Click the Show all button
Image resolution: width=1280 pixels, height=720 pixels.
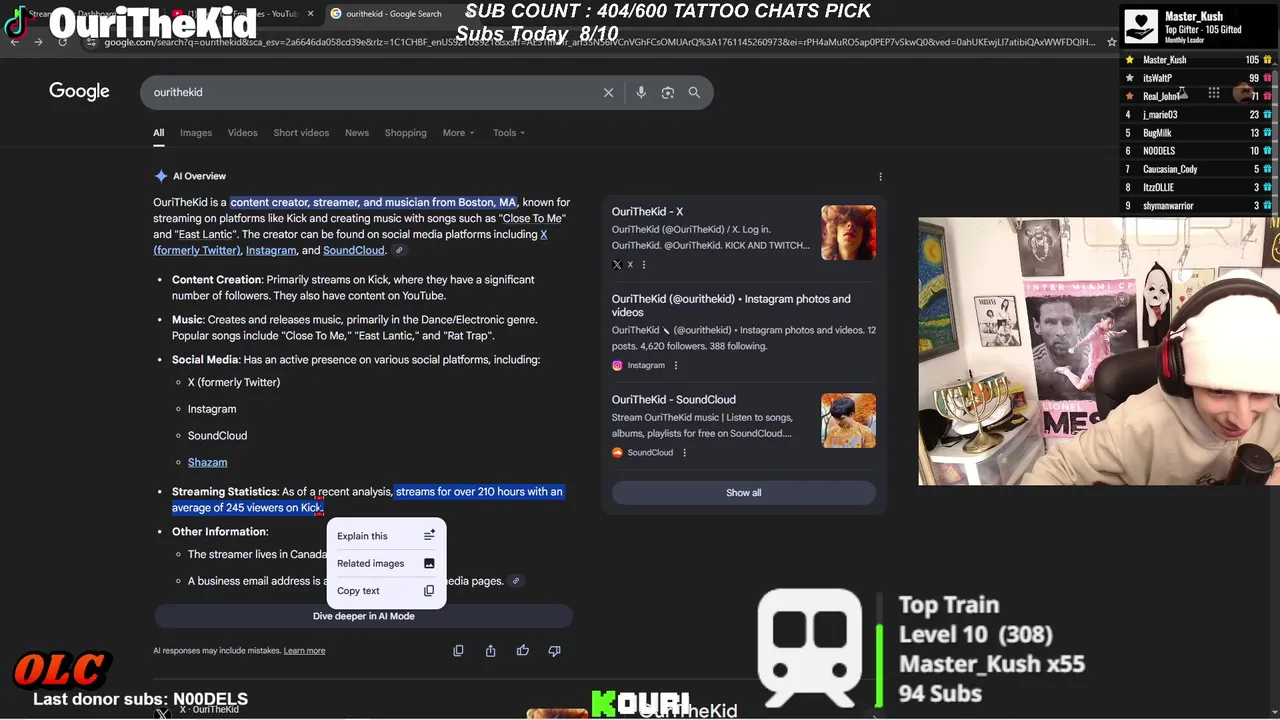click(x=743, y=492)
